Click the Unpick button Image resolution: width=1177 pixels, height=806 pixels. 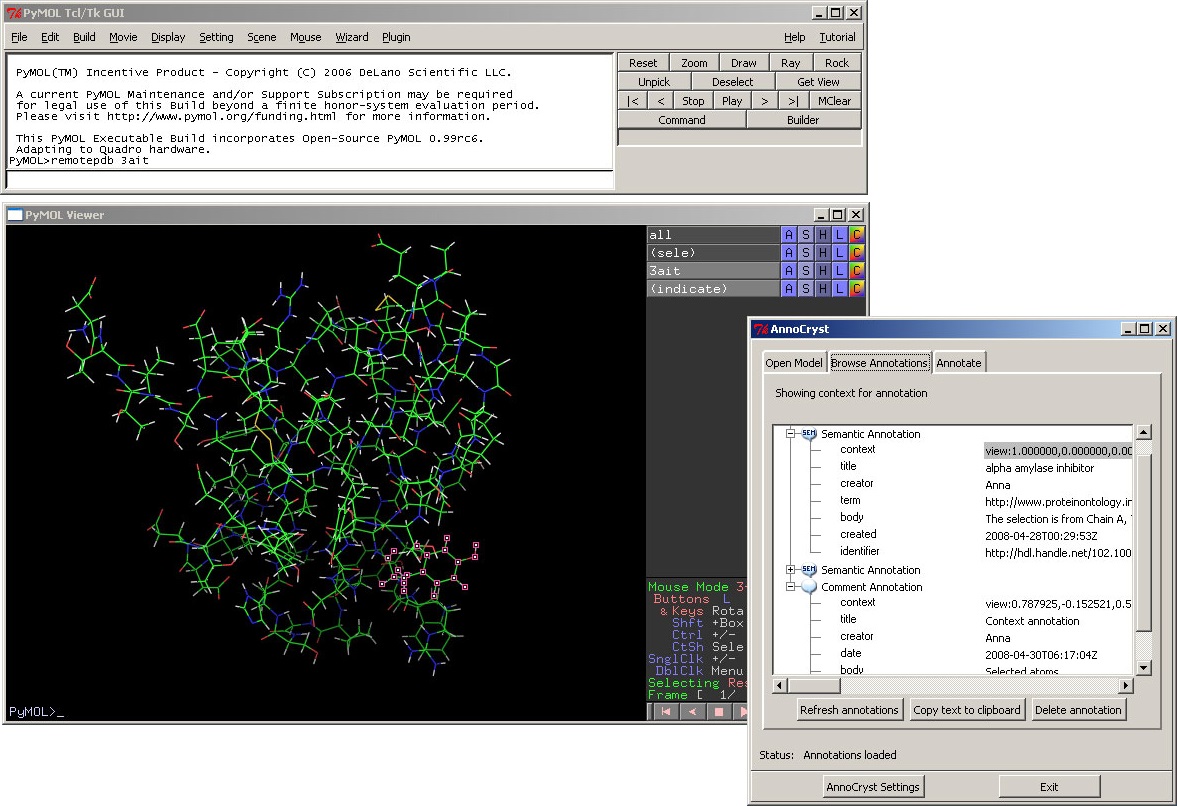[654, 82]
